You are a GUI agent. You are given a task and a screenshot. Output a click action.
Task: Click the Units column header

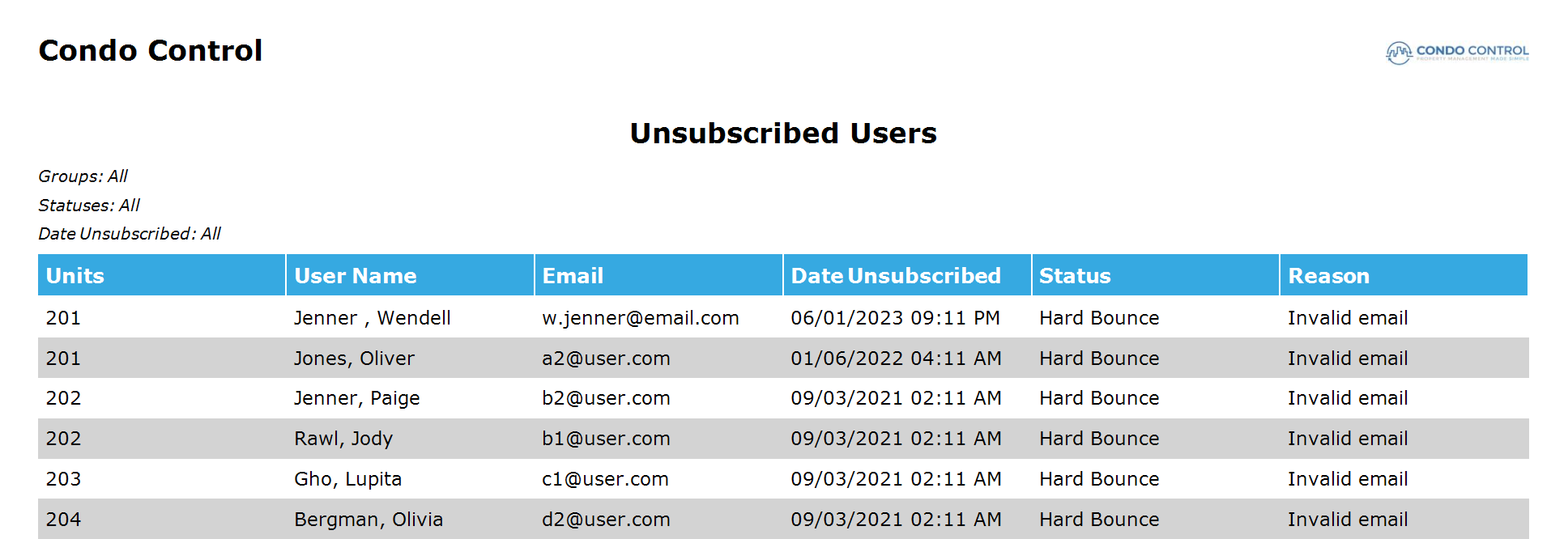(161, 275)
